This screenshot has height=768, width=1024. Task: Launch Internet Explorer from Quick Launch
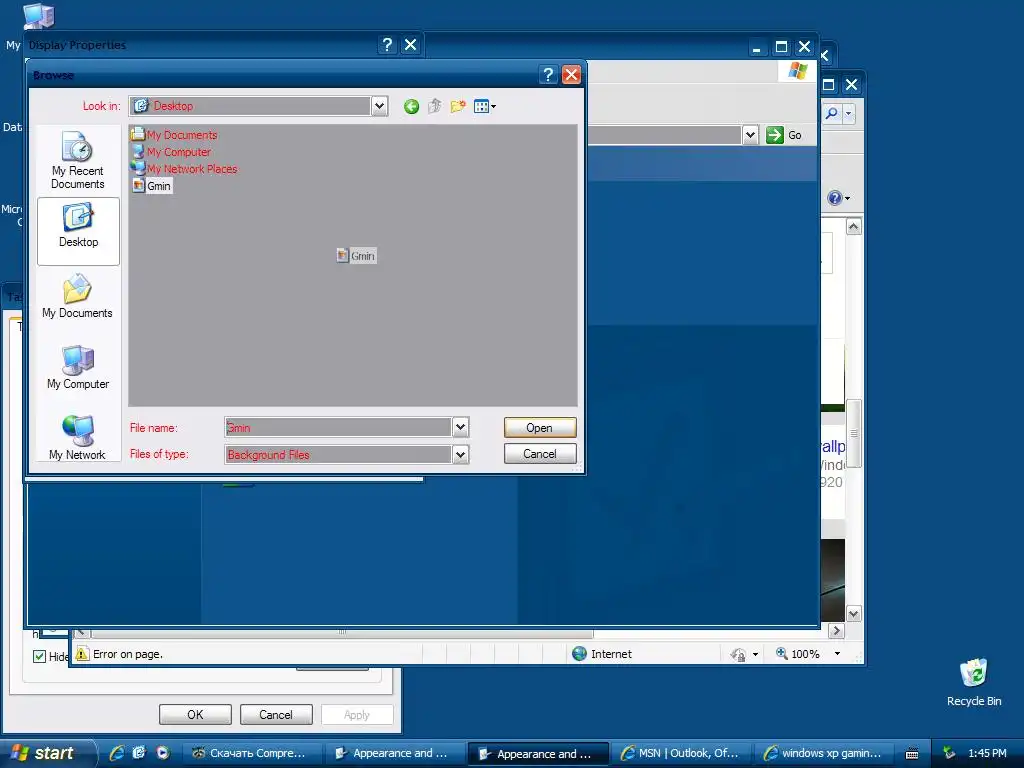coord(116,753)
